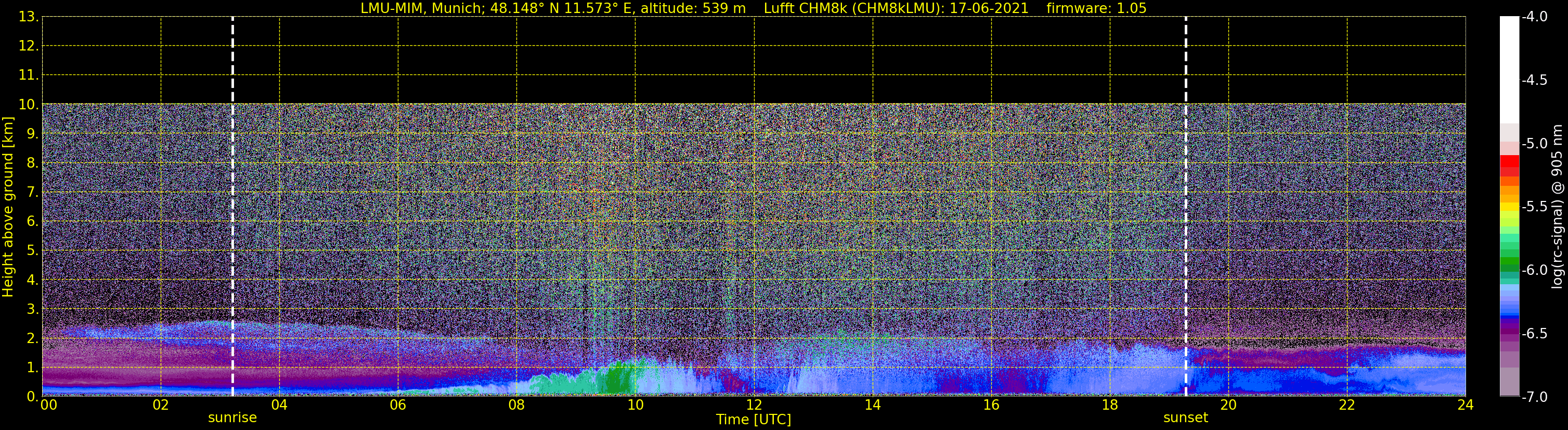
Task: Click the time axis tick "04"
Action: [x=279, y=405]
